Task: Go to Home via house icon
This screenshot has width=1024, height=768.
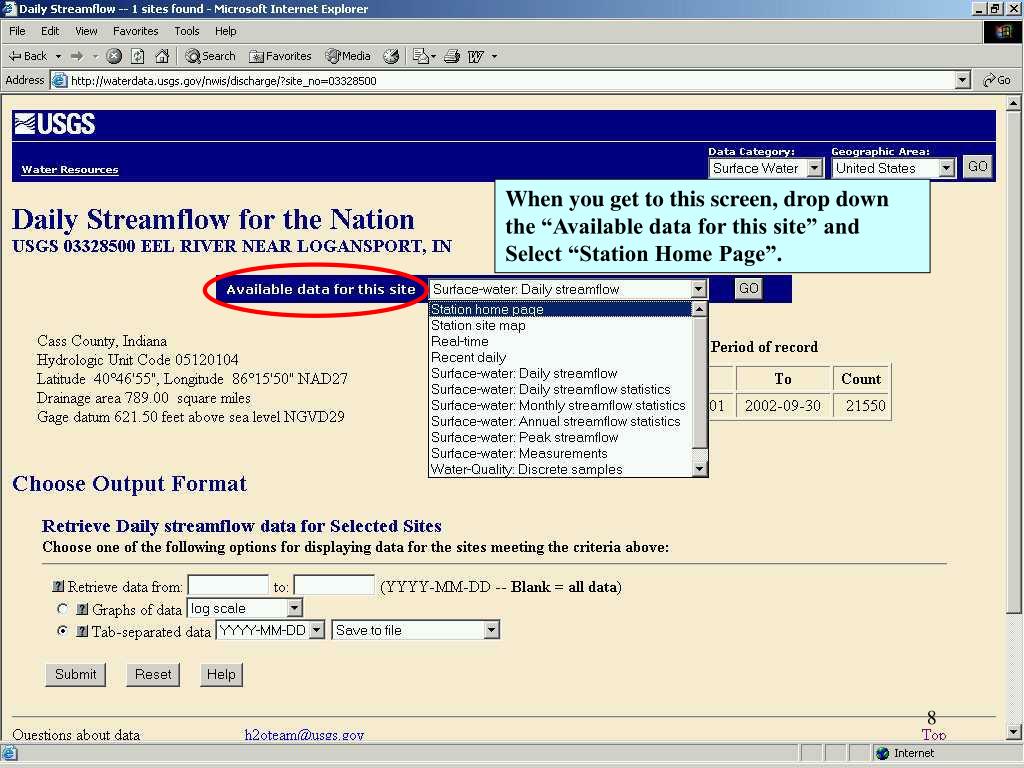Action: pyautogui.click(x=162, y=56)
